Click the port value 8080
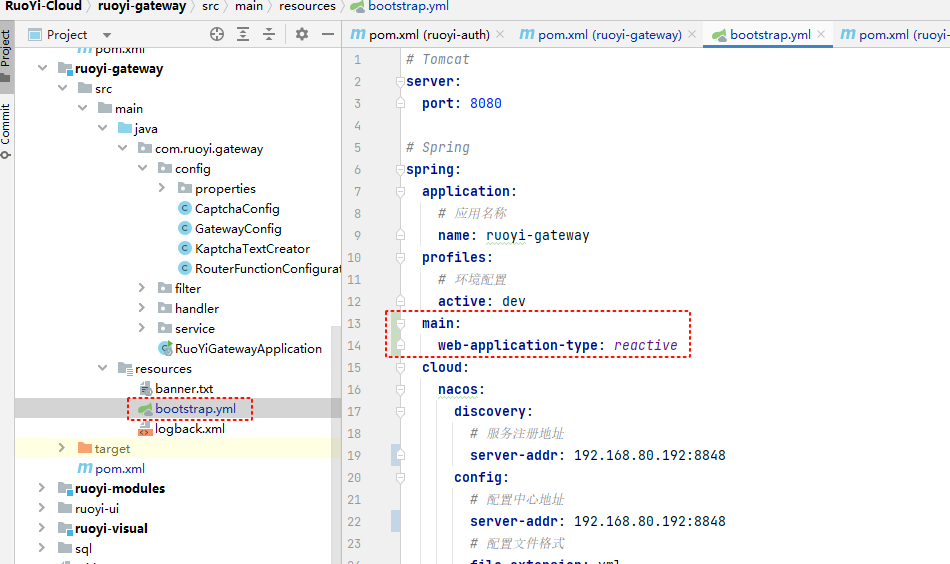This screenshot has height=564, width=950. (485, 104)
